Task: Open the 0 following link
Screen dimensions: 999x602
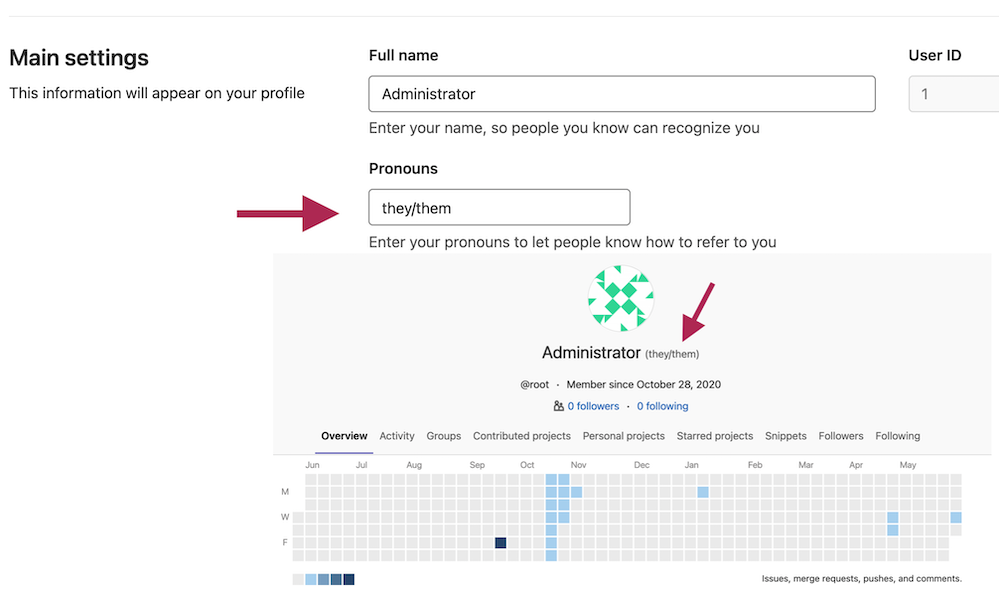Action: [x=662, y=406]
